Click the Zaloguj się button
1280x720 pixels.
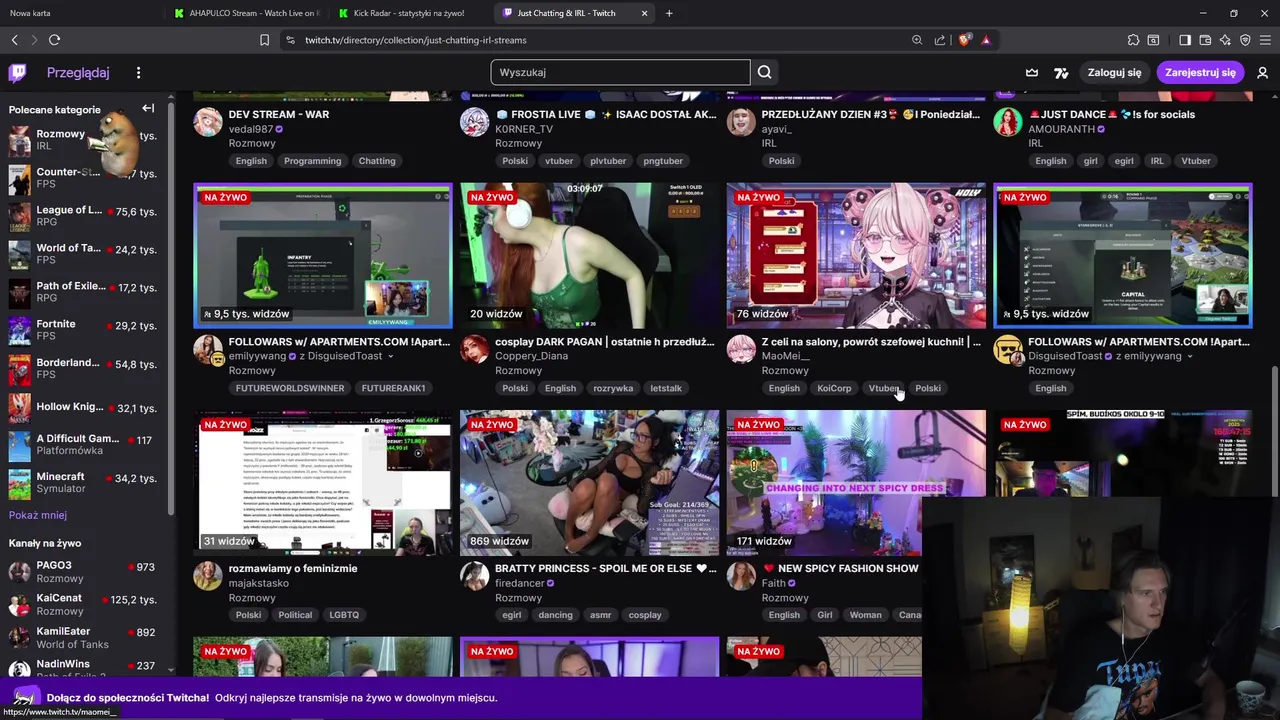[x=1114, y=72]
